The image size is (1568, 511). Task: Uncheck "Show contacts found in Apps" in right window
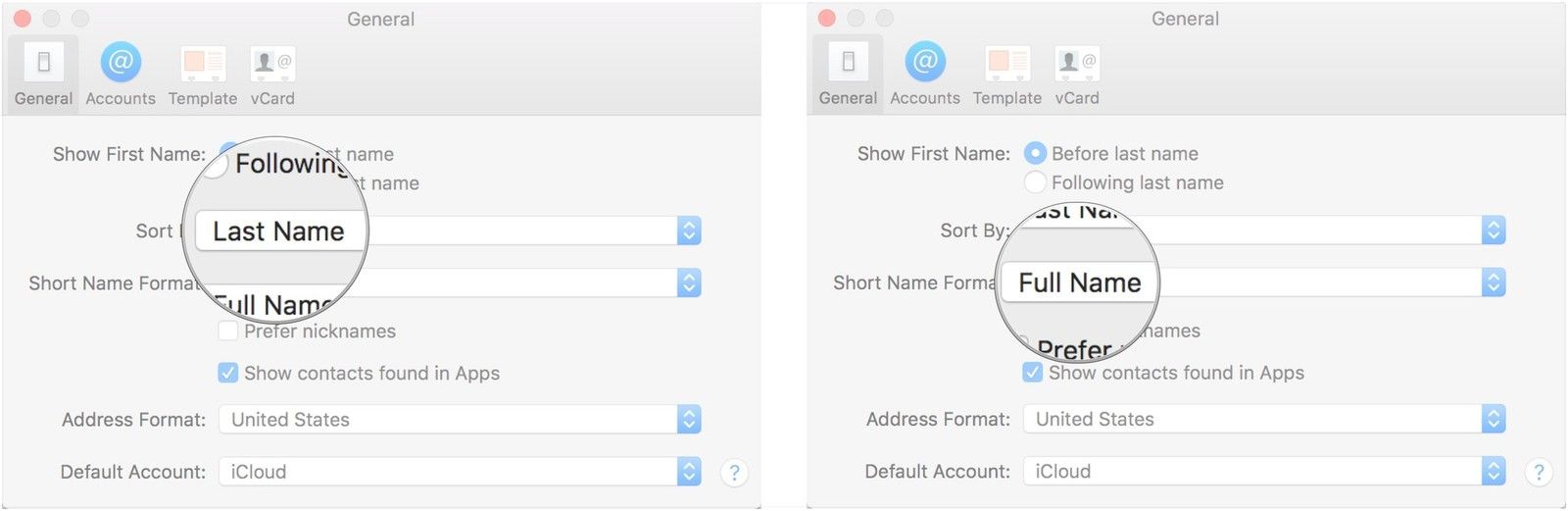pos(1033,373)
